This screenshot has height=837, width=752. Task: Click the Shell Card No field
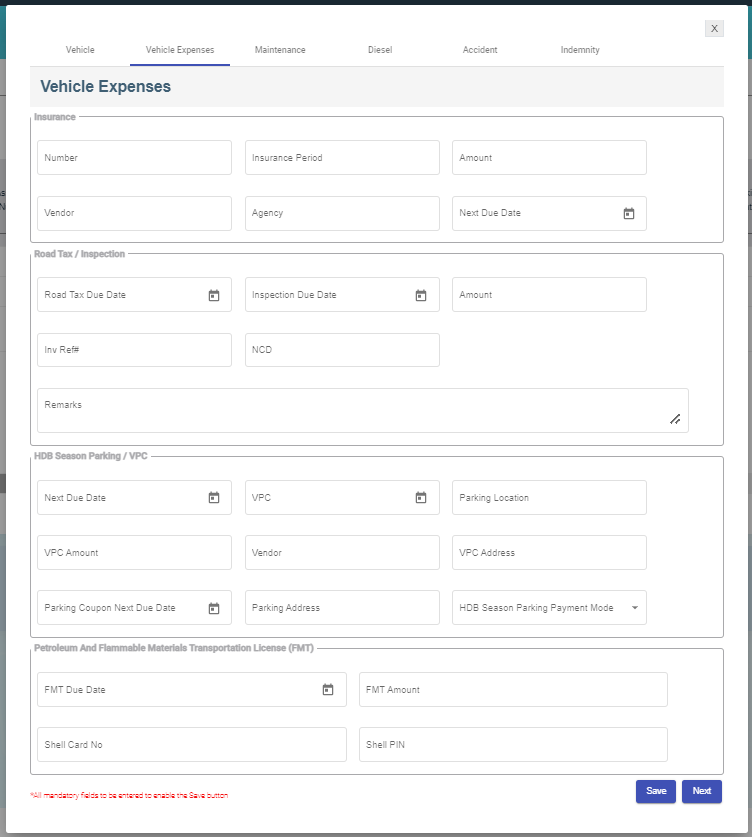(191, 745)
